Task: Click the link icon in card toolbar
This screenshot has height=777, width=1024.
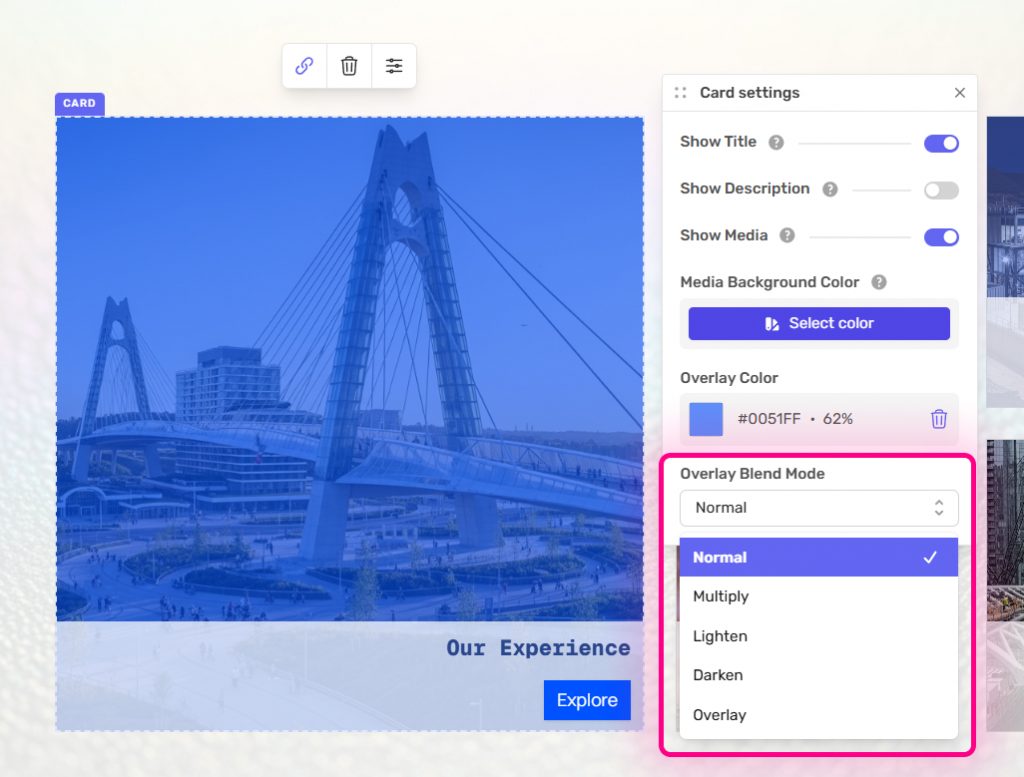Action: pos(305,66)
